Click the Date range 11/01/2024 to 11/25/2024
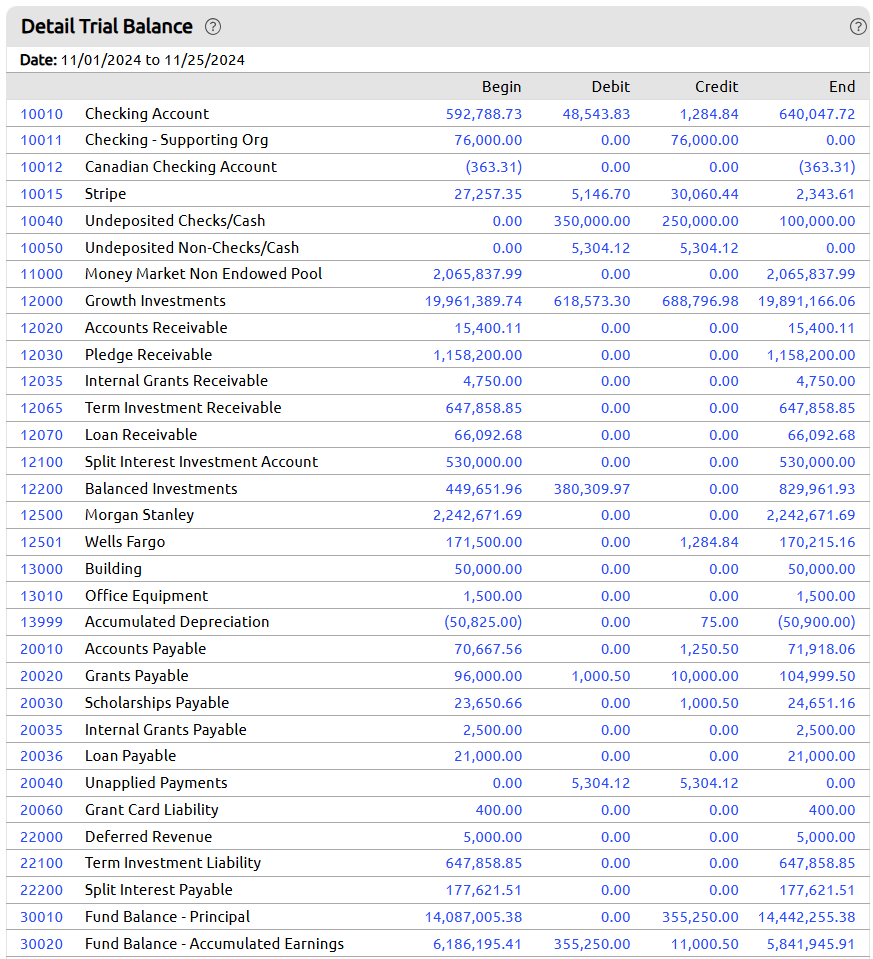 coord(153,61)
